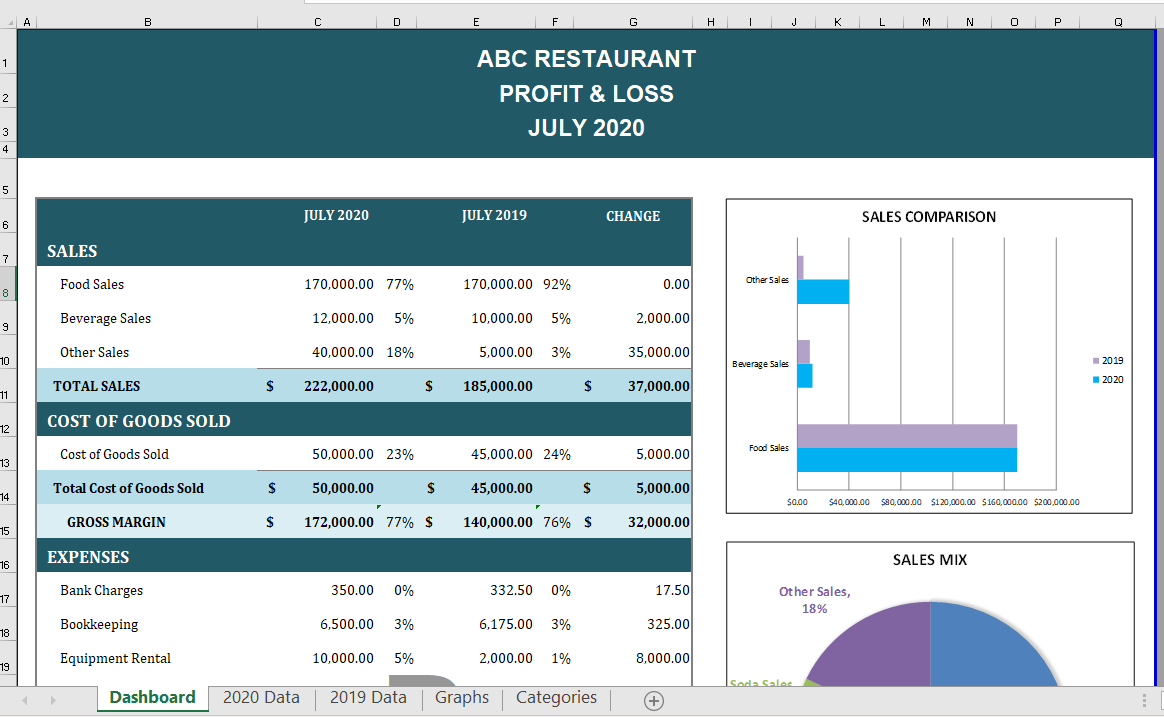Screen dimensions: 1164x717
Task: Open the Categories sheet tab
Action: (556, 698)
